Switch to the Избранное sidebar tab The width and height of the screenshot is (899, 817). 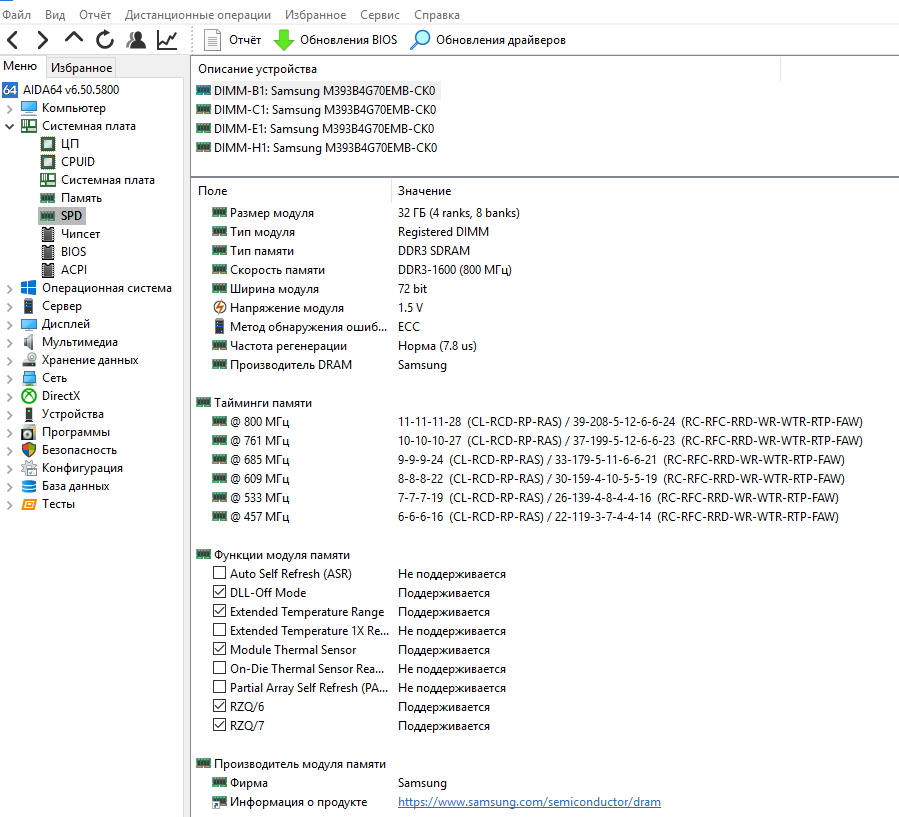[81, 68]
